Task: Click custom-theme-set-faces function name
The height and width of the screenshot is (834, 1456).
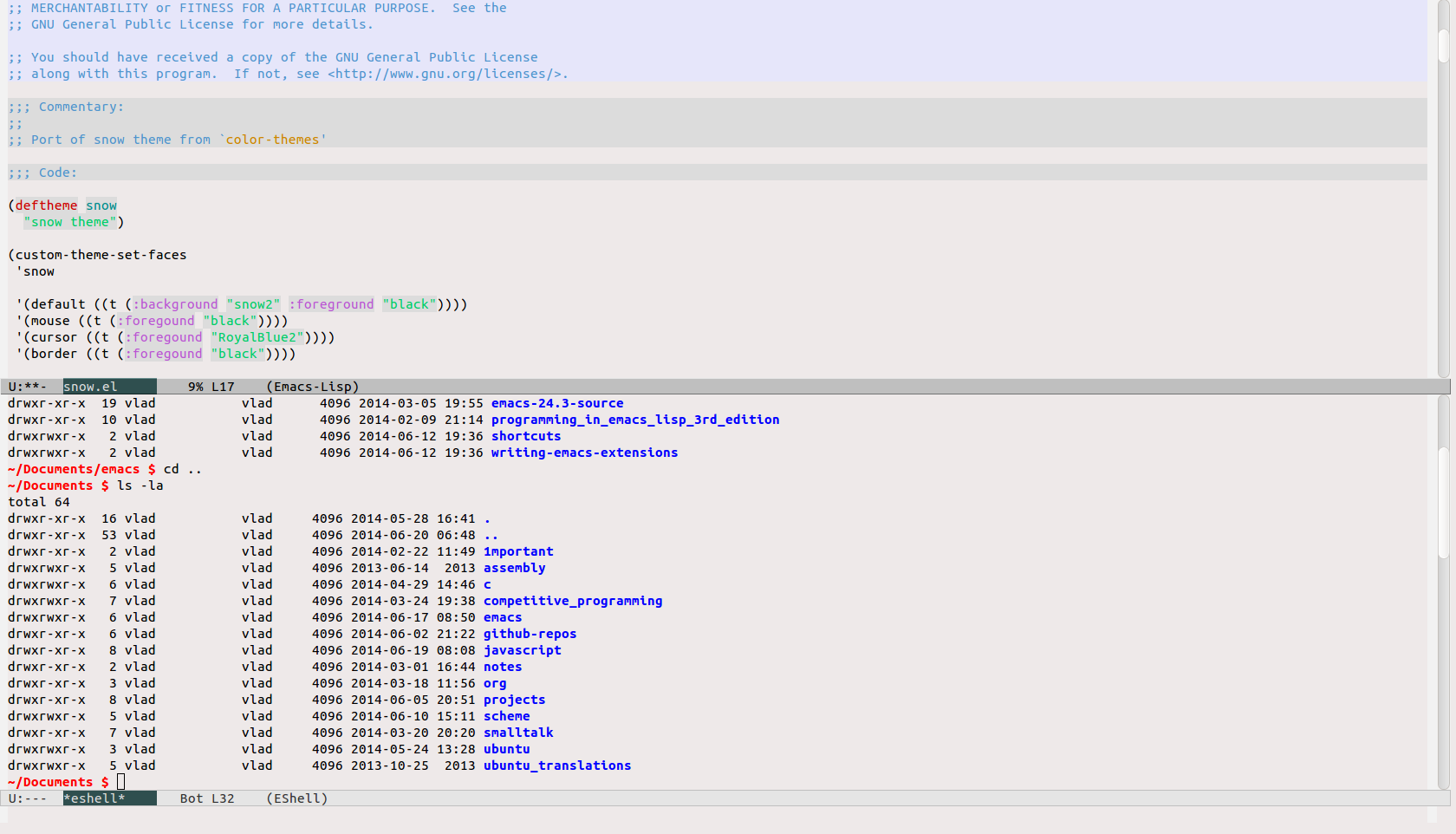Action: [101, 255]
